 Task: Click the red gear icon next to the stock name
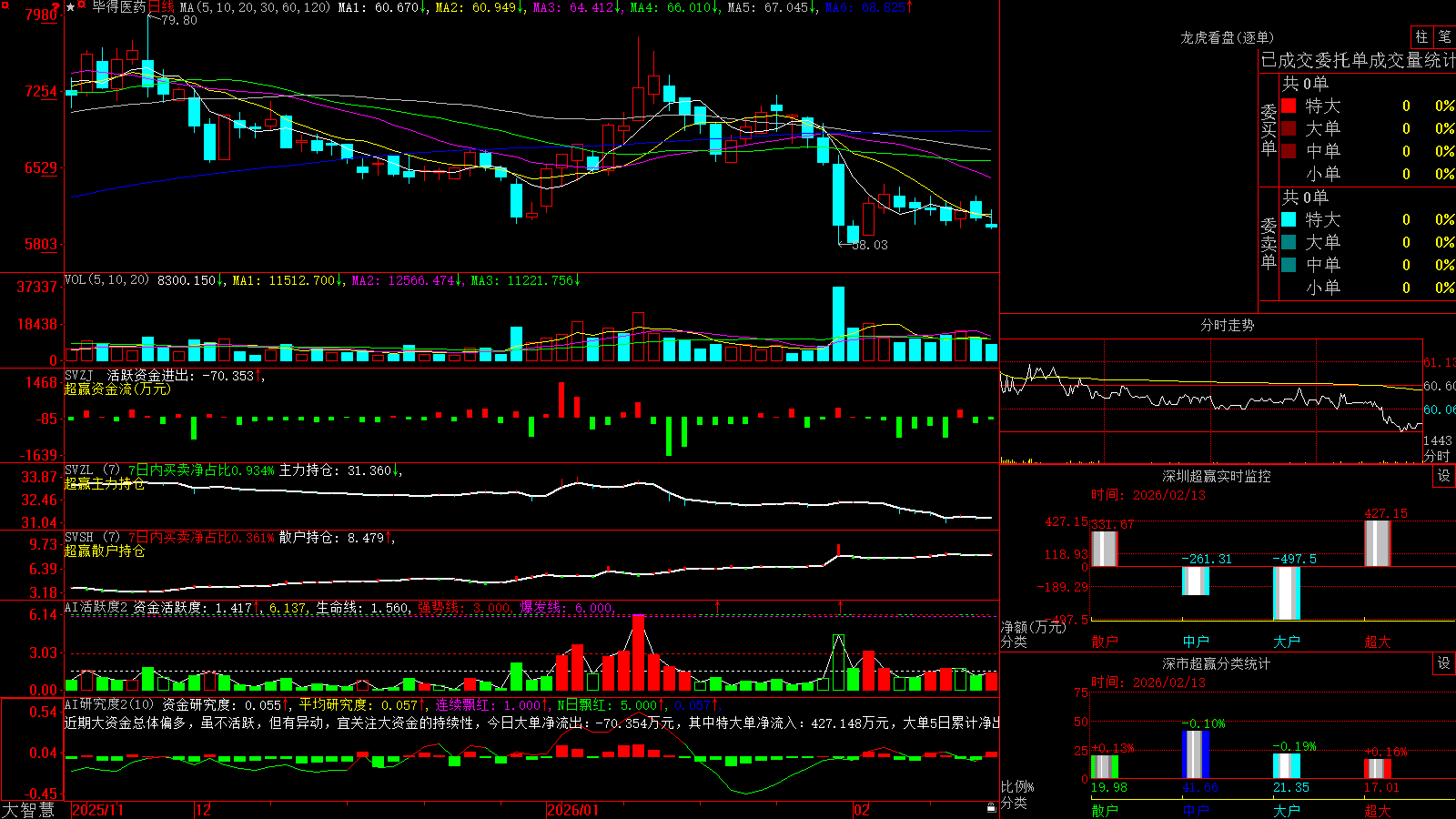tap(81, 4)
